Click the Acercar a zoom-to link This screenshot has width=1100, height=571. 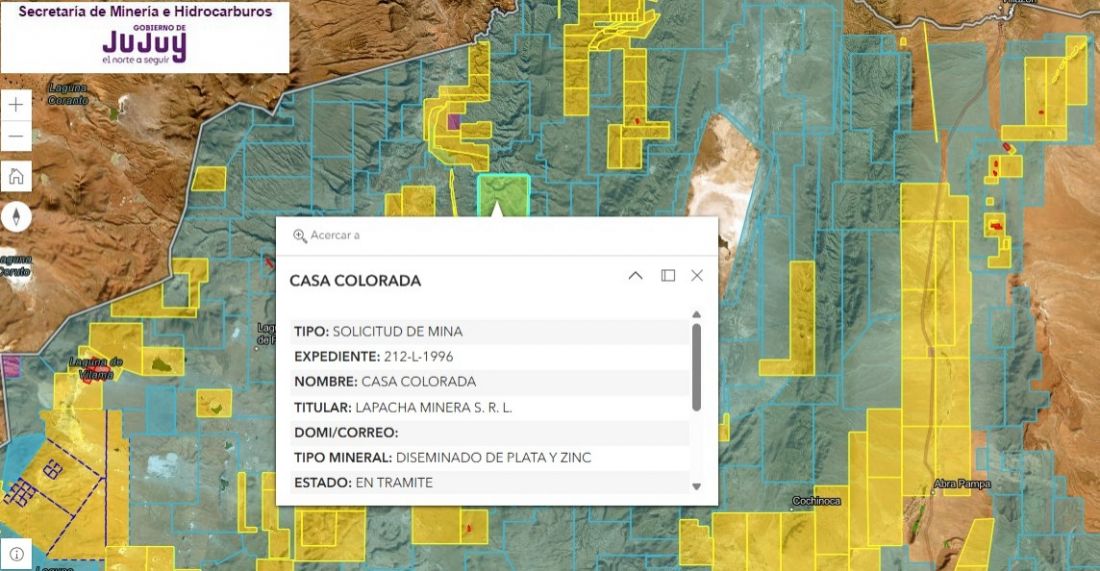(x=334, y=236)
